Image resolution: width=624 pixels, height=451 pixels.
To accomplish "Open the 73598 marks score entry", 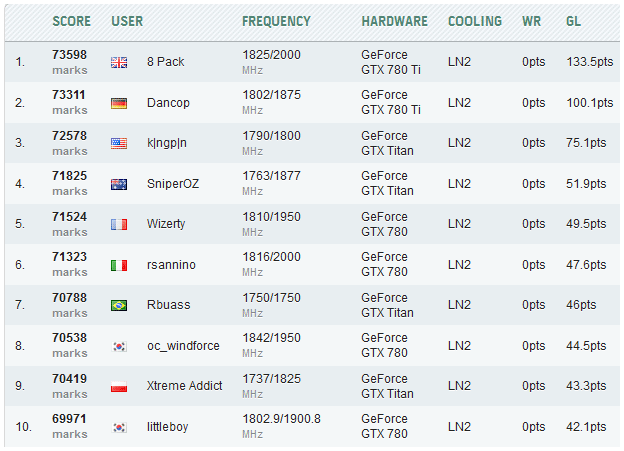I will click(70, 62).
